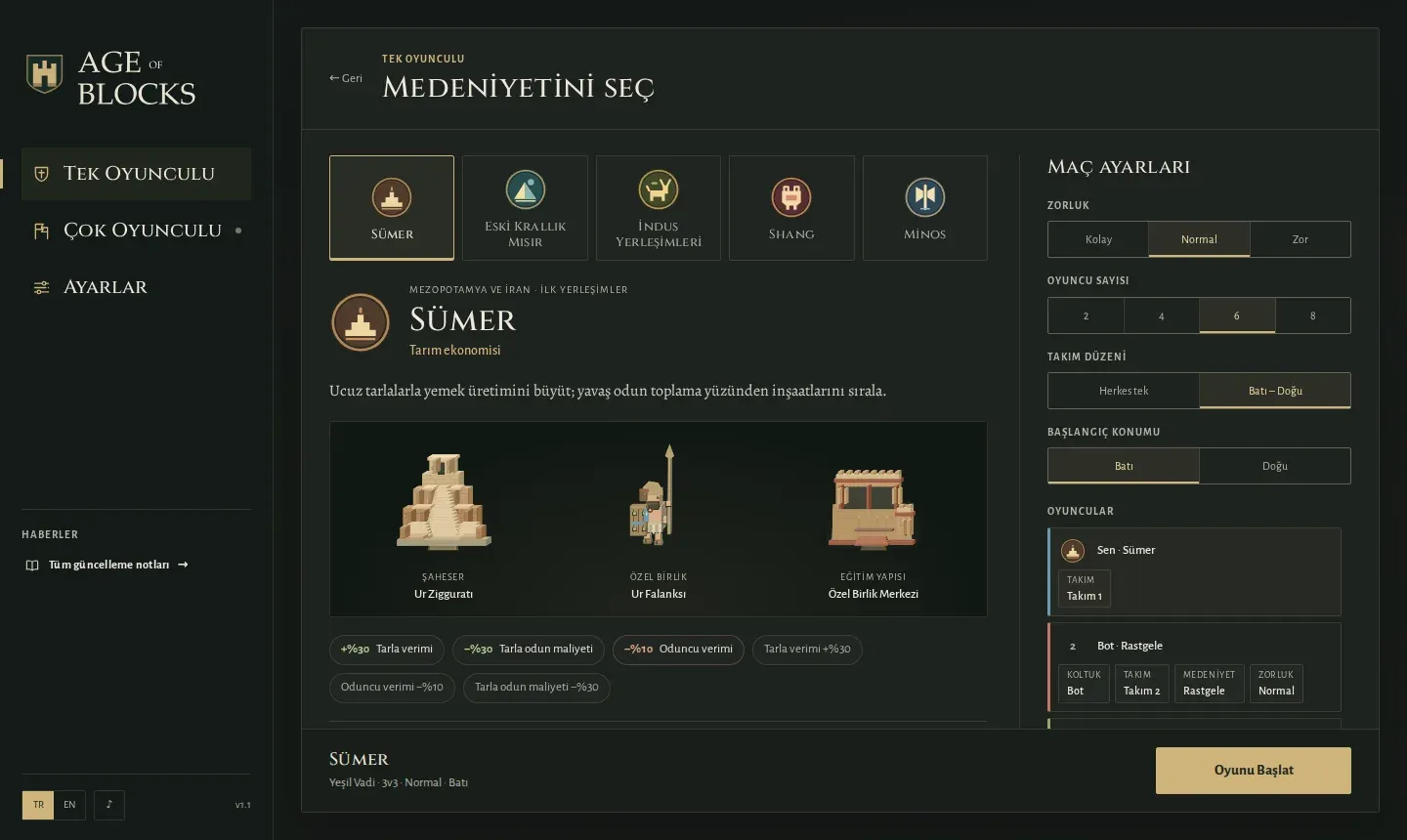Choose Doğu as starting position
This screenshot has height=840, width=1407.
point(1275,466)
